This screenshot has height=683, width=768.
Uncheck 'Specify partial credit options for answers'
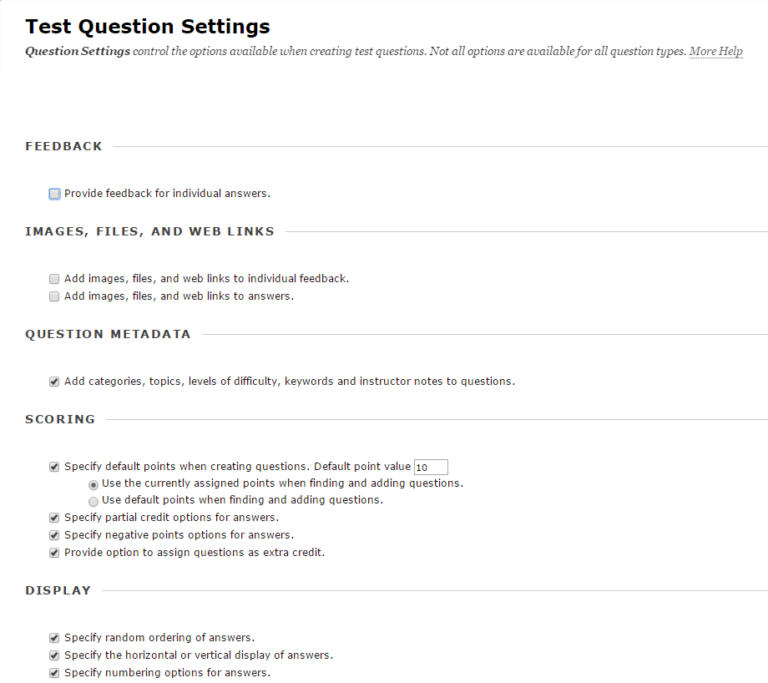tap(54, 518)
